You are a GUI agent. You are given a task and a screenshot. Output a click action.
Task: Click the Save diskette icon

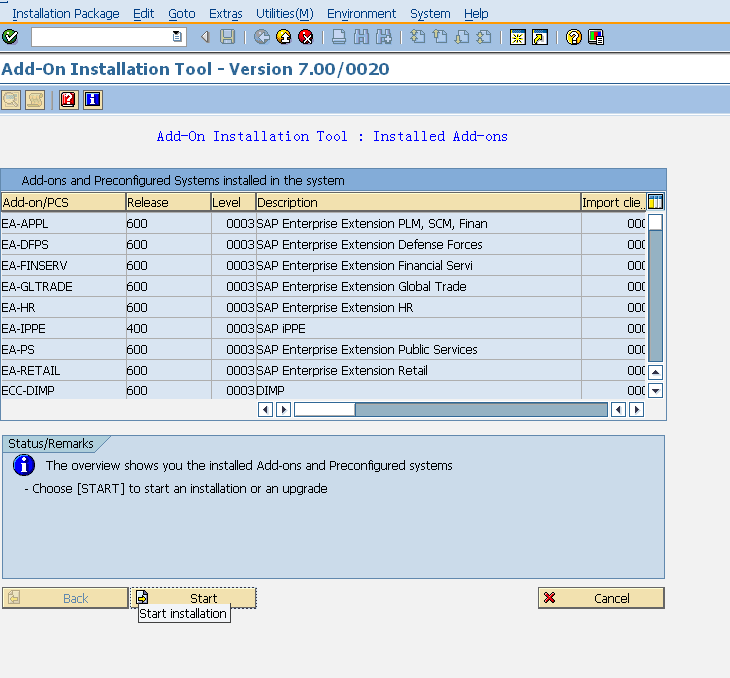[227, 37]
